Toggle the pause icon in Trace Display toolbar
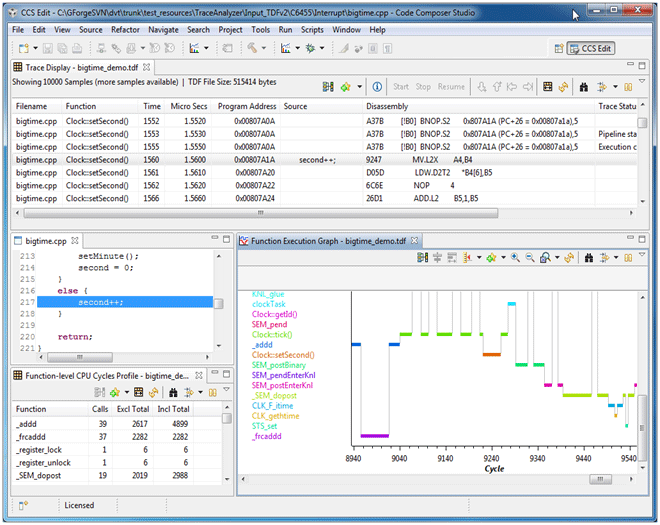Viewport: 660px width, 525px height. [629, 87]
